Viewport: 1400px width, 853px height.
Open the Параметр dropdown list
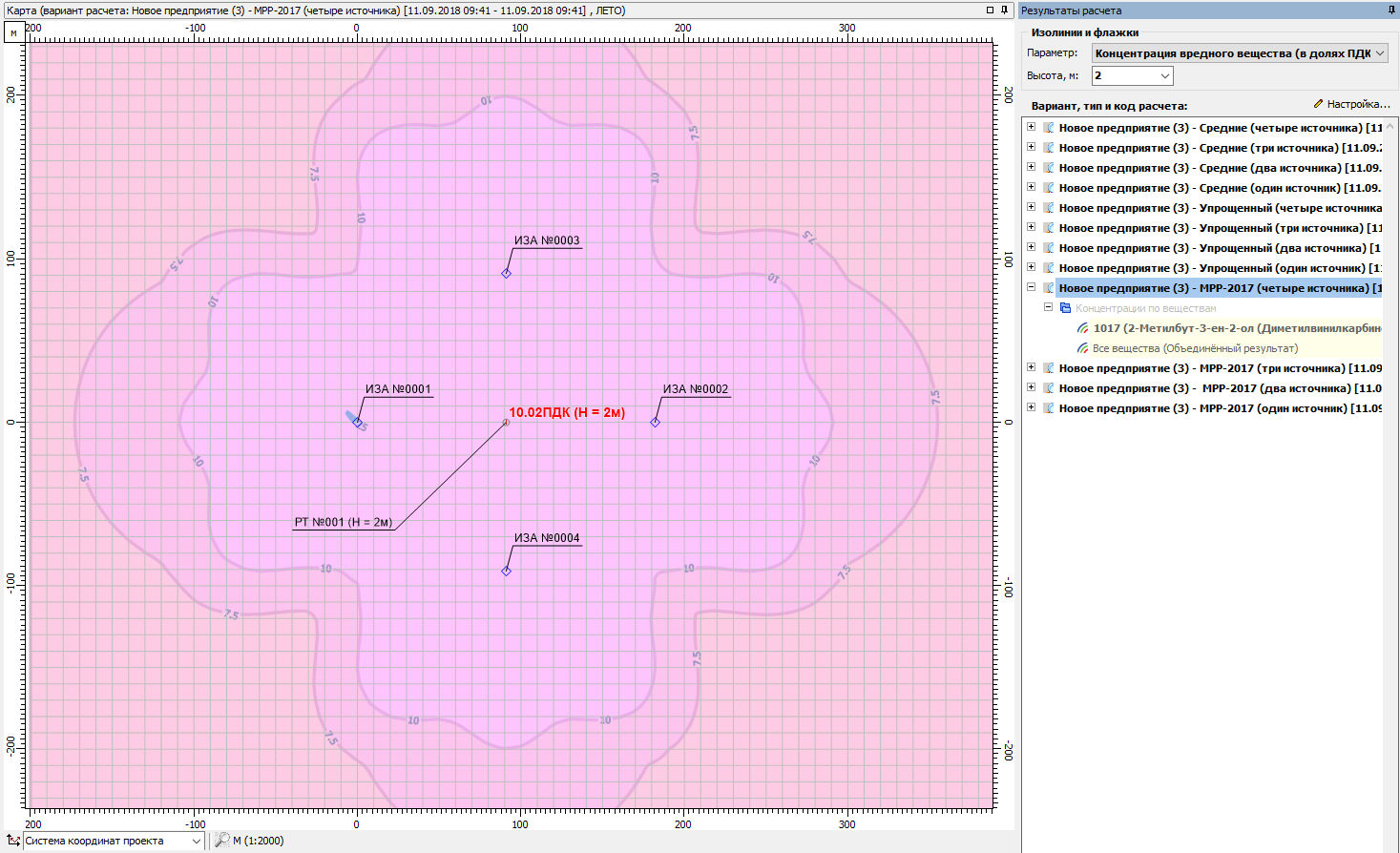point(1380,53)
